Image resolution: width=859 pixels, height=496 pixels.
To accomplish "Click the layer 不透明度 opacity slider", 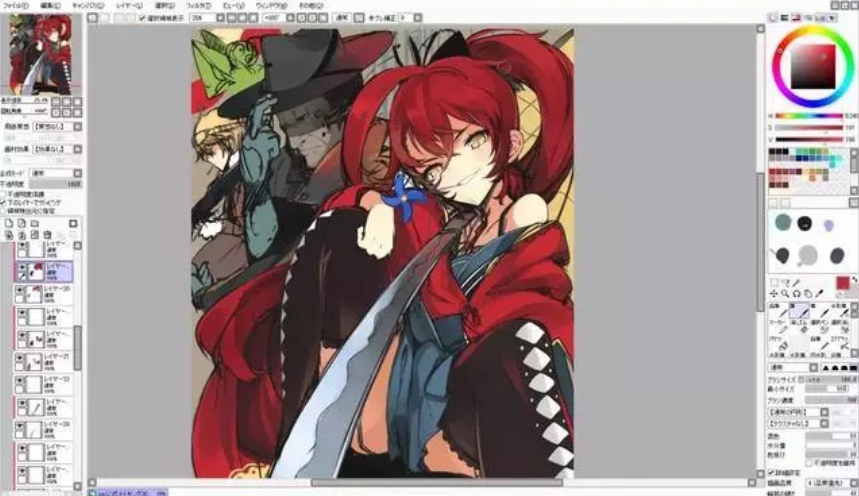I will pyautogui.click(x=55, y=184).
